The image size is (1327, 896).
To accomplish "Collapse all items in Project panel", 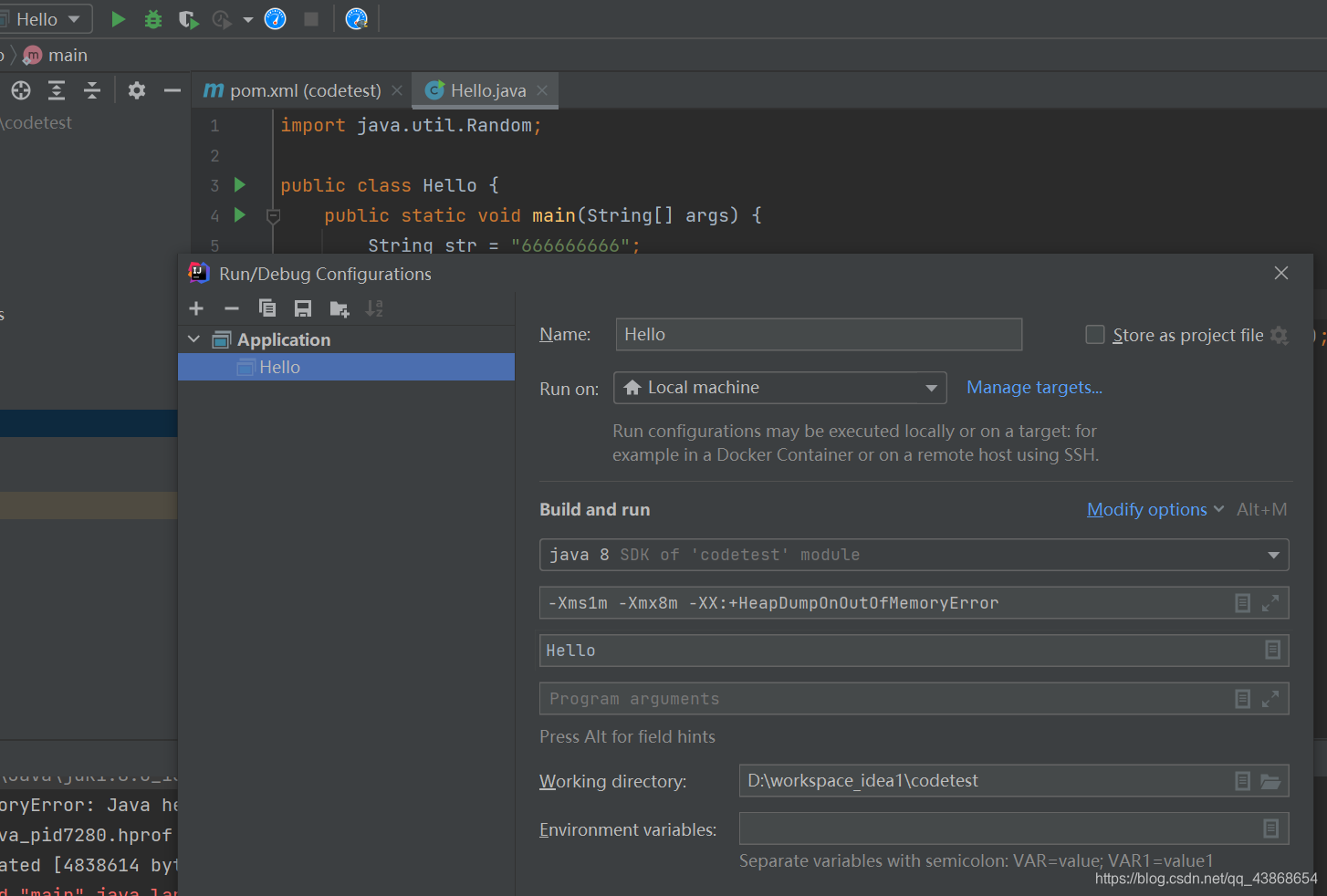I will (x=92, y=90).
